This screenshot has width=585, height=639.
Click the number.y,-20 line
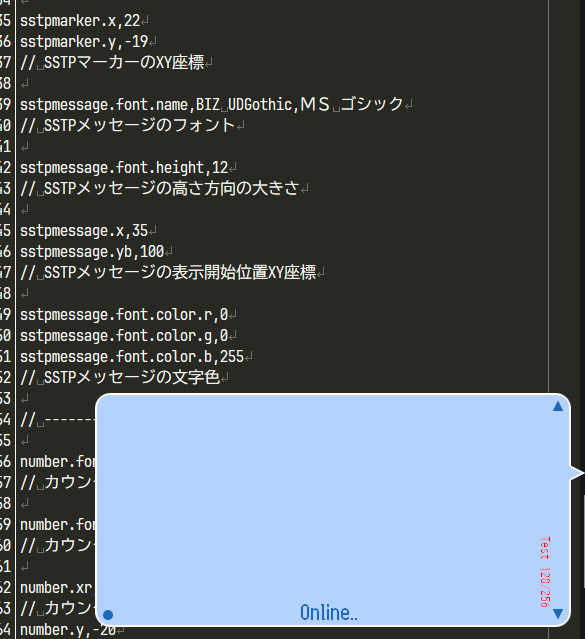click(x=68, y=630)
